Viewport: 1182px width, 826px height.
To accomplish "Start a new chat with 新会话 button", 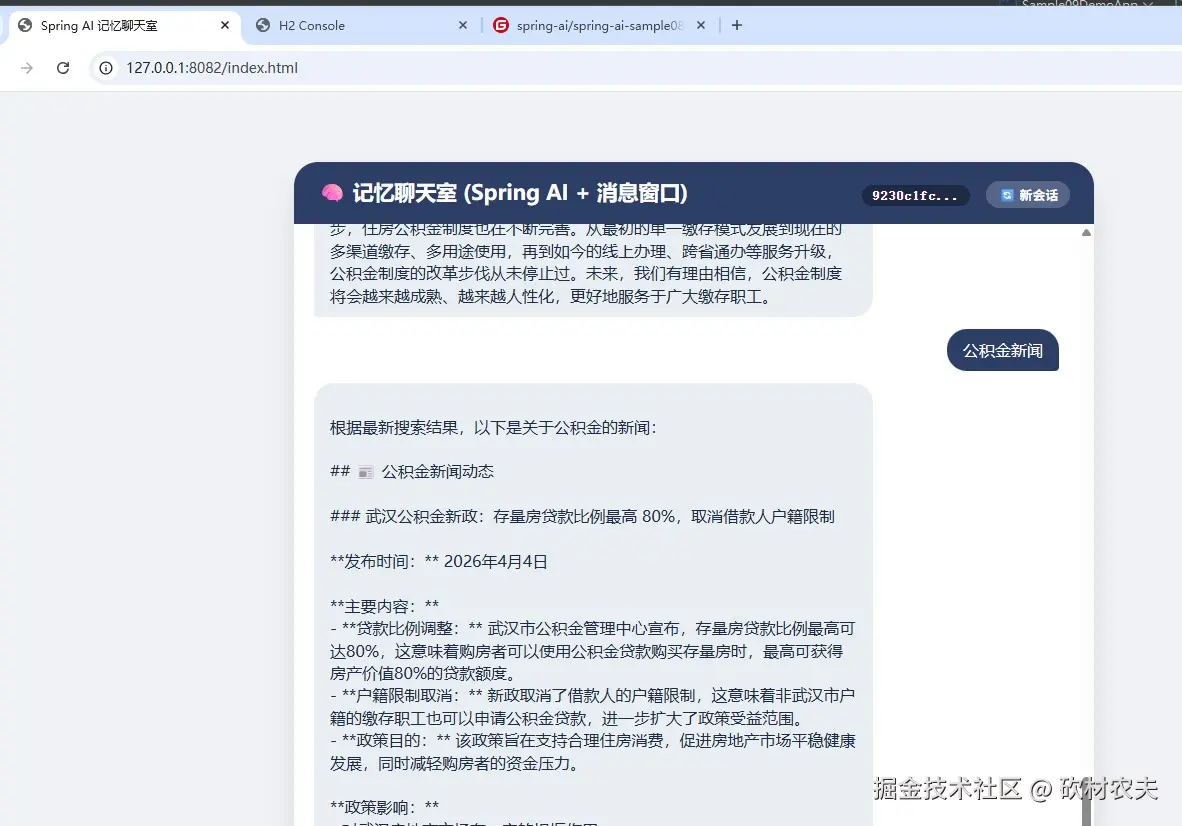I will (1028, 195).
